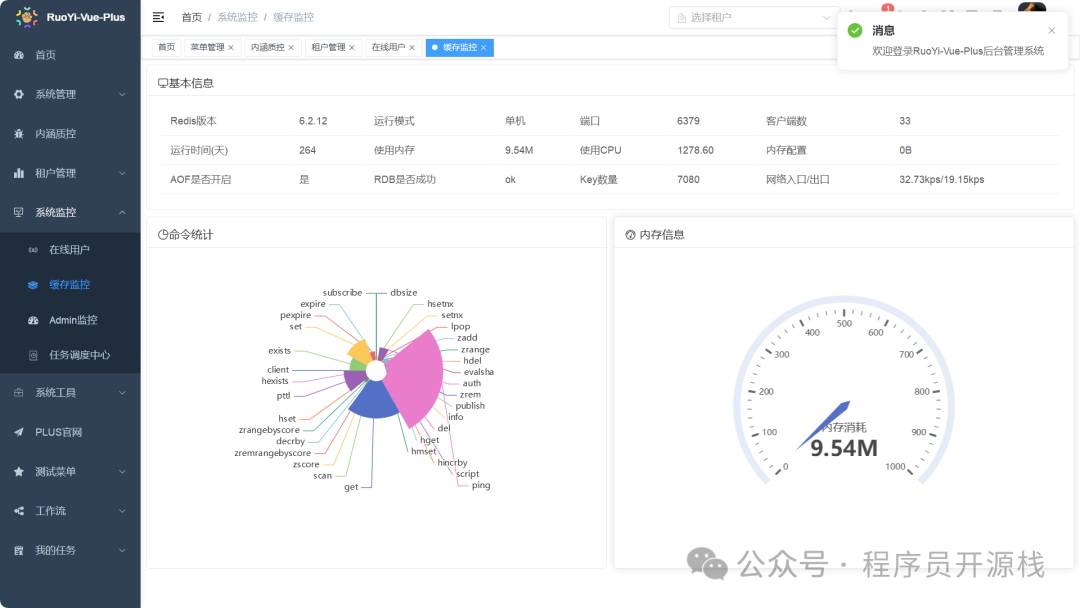Expand the 工作流 menu chevron
Screen dimensions: 1080x608
tap(122, 511)
